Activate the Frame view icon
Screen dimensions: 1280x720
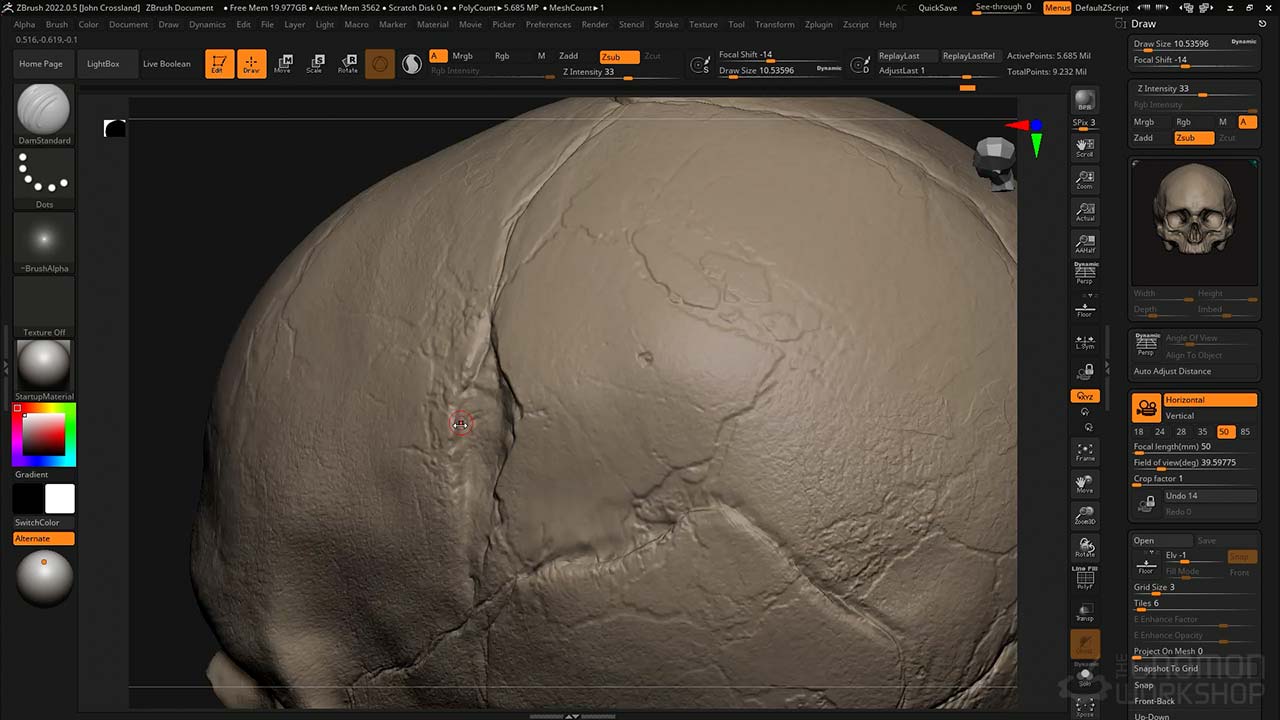click(x=1085, y=451)
